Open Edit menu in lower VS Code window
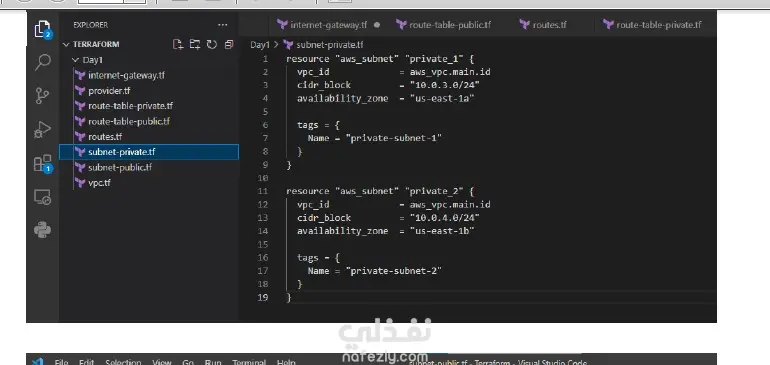The width and height of the screenshot is (770, 365). coord(86,363)
